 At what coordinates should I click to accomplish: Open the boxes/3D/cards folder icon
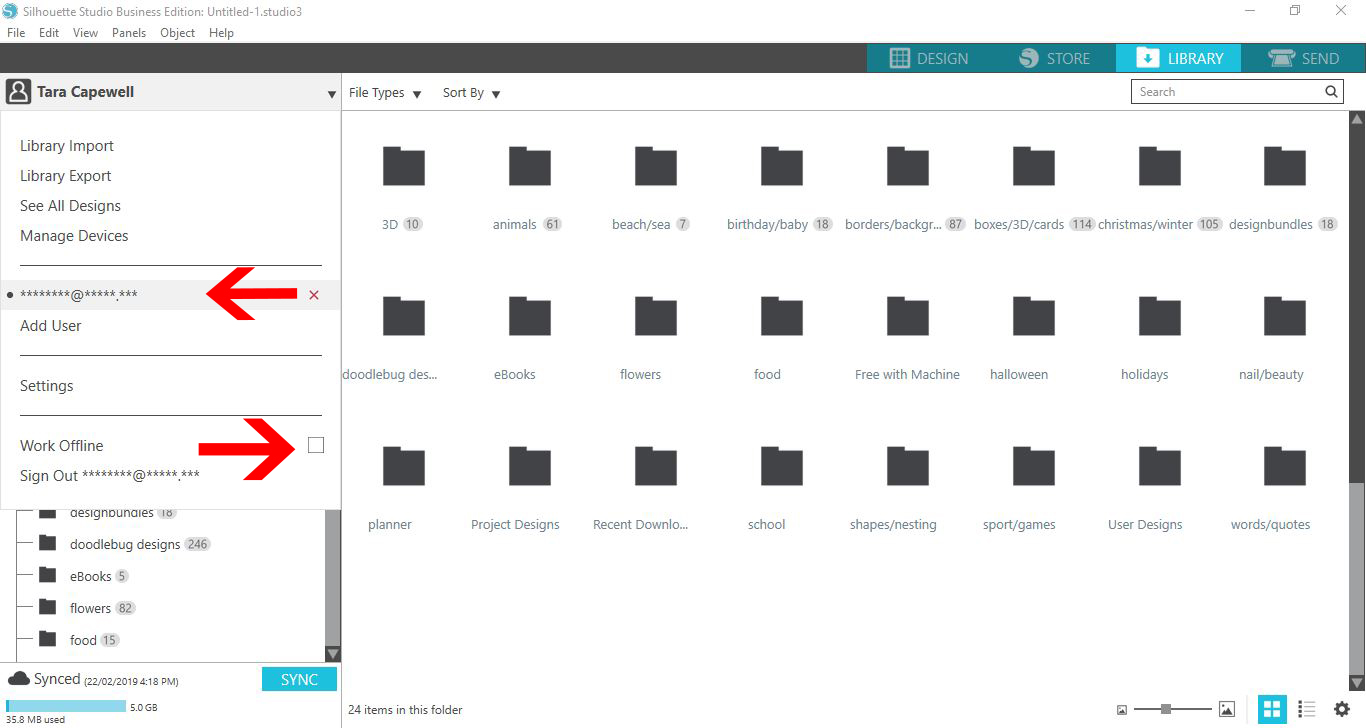(1034, 166)
